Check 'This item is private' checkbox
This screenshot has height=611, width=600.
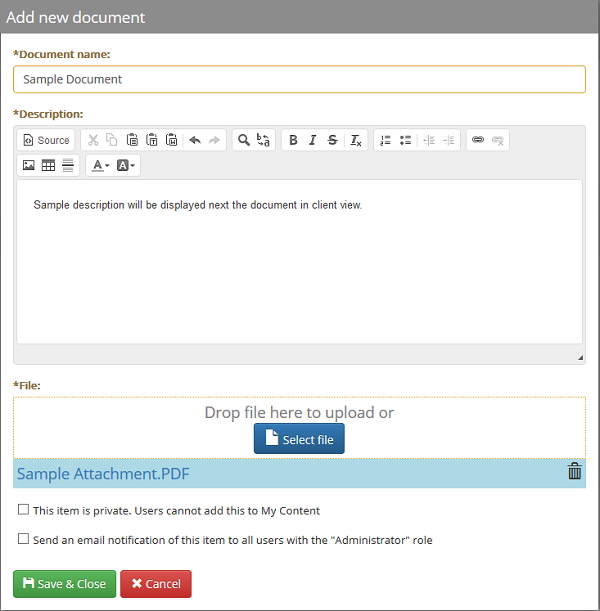point(23,510)
